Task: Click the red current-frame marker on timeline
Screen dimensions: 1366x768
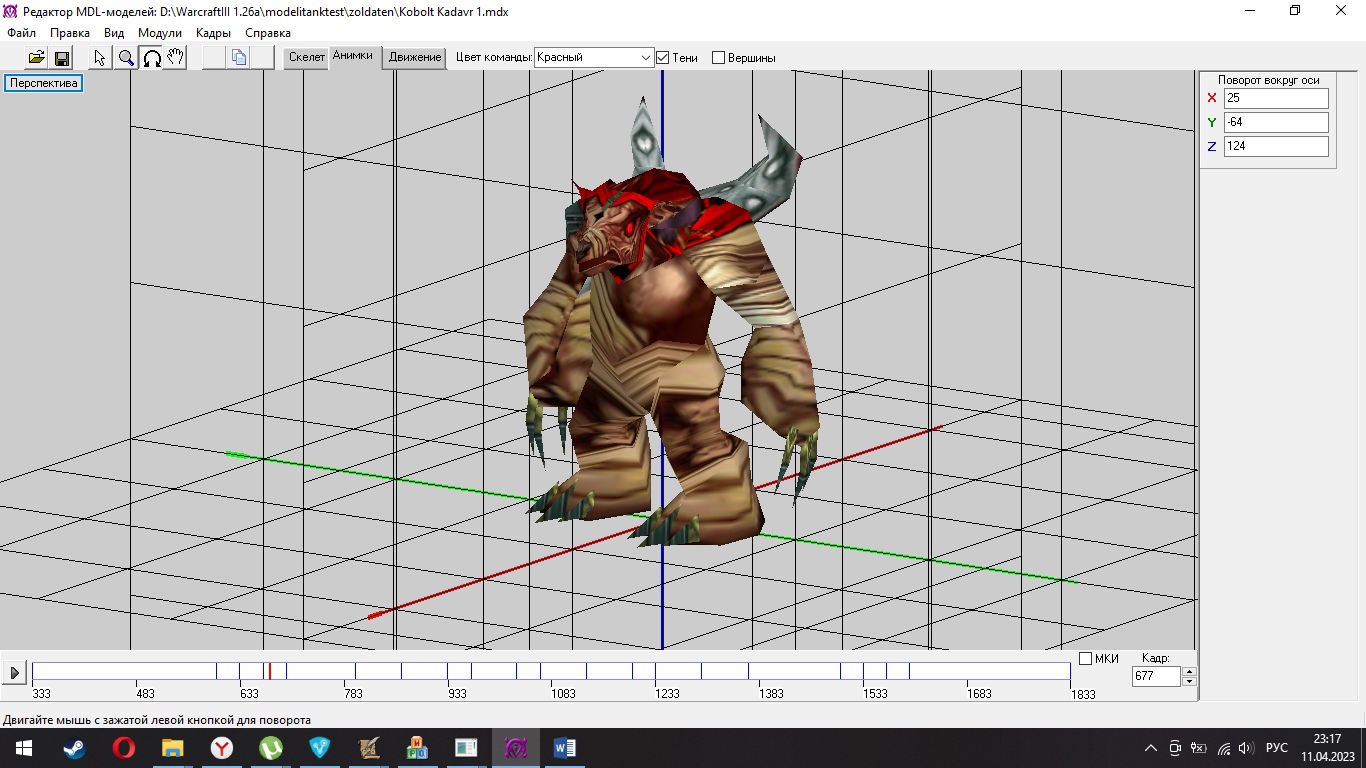Action: (x=270, y=671)
